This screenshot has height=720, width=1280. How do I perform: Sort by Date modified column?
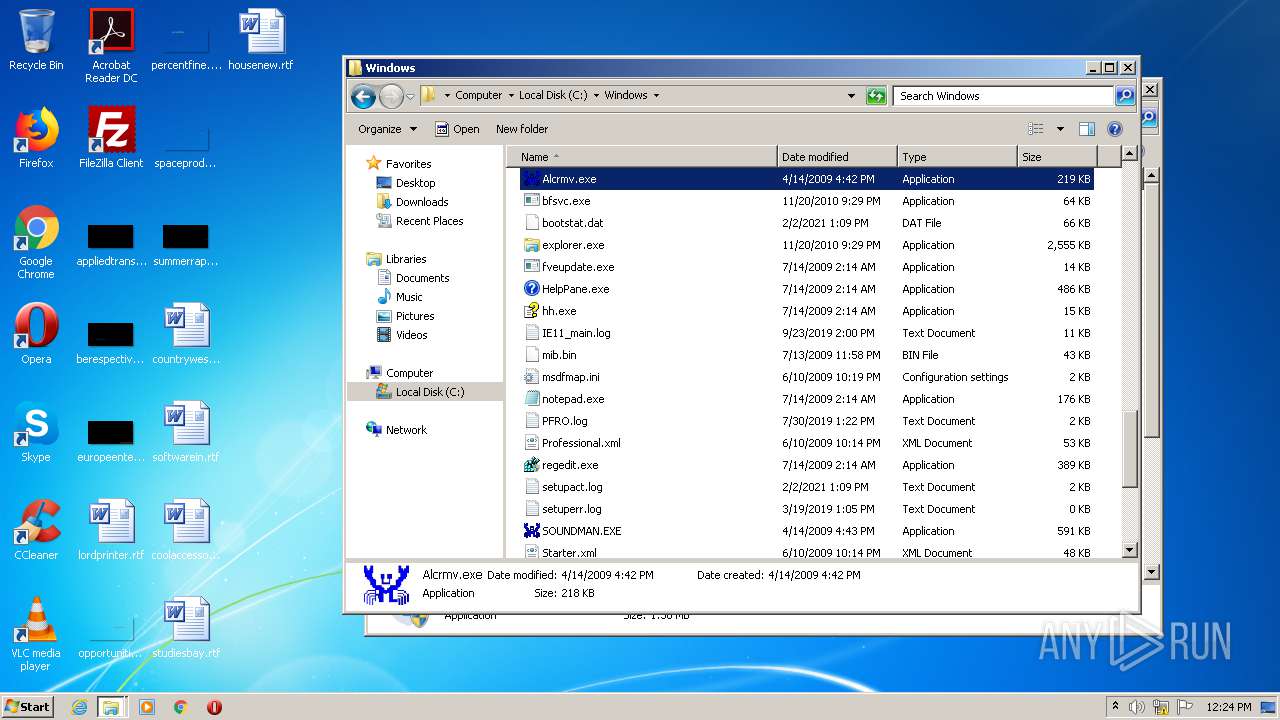[837, 157]
